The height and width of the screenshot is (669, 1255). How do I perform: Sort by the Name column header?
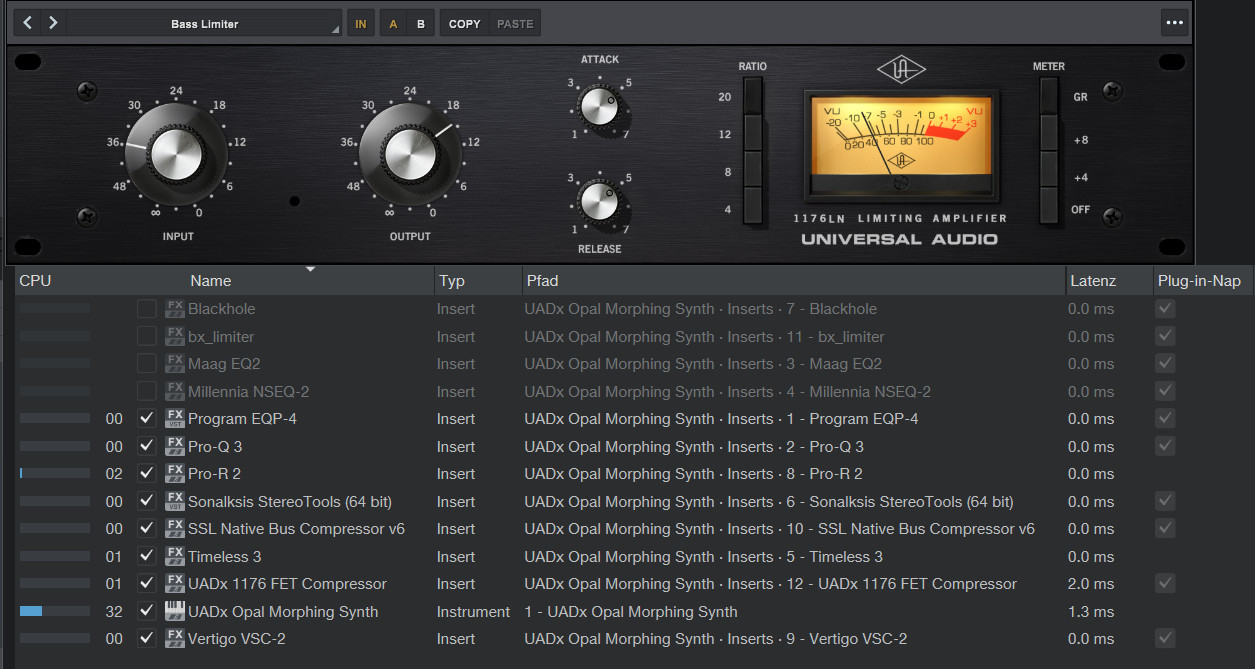pyautogui.click(x=211, y=281)
